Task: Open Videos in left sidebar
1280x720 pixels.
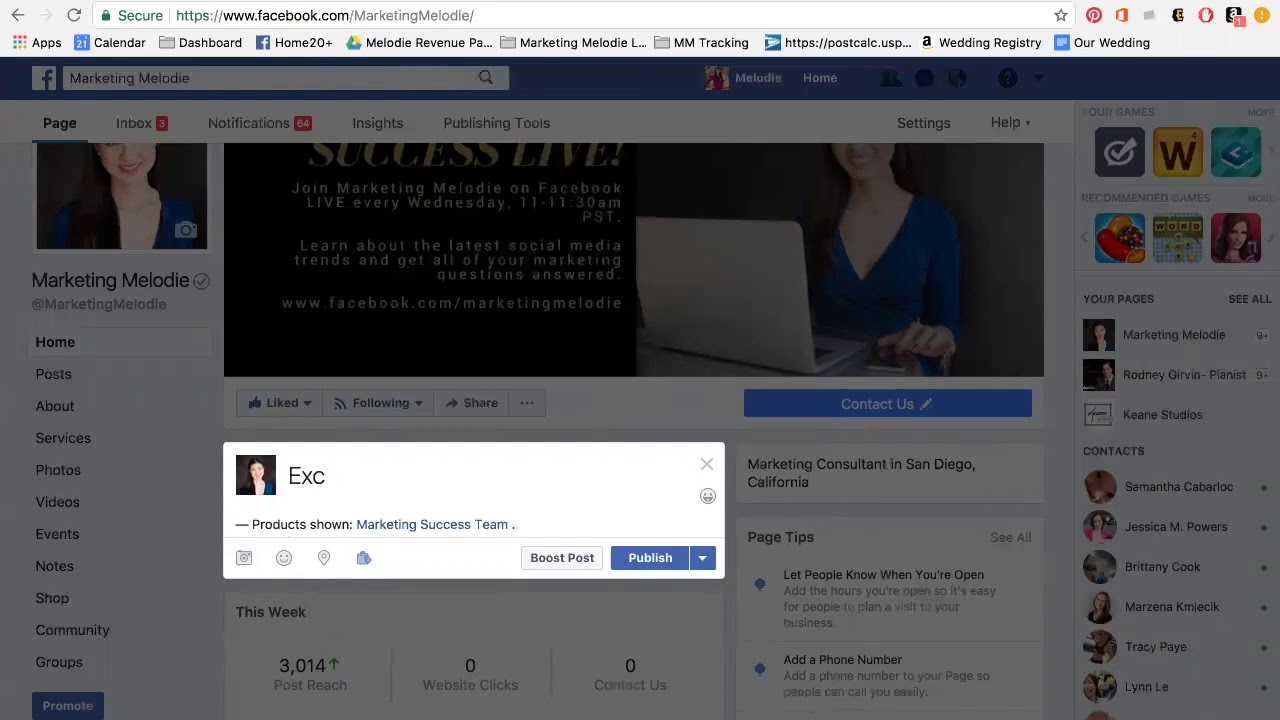Action: click(x=57, y=502)
